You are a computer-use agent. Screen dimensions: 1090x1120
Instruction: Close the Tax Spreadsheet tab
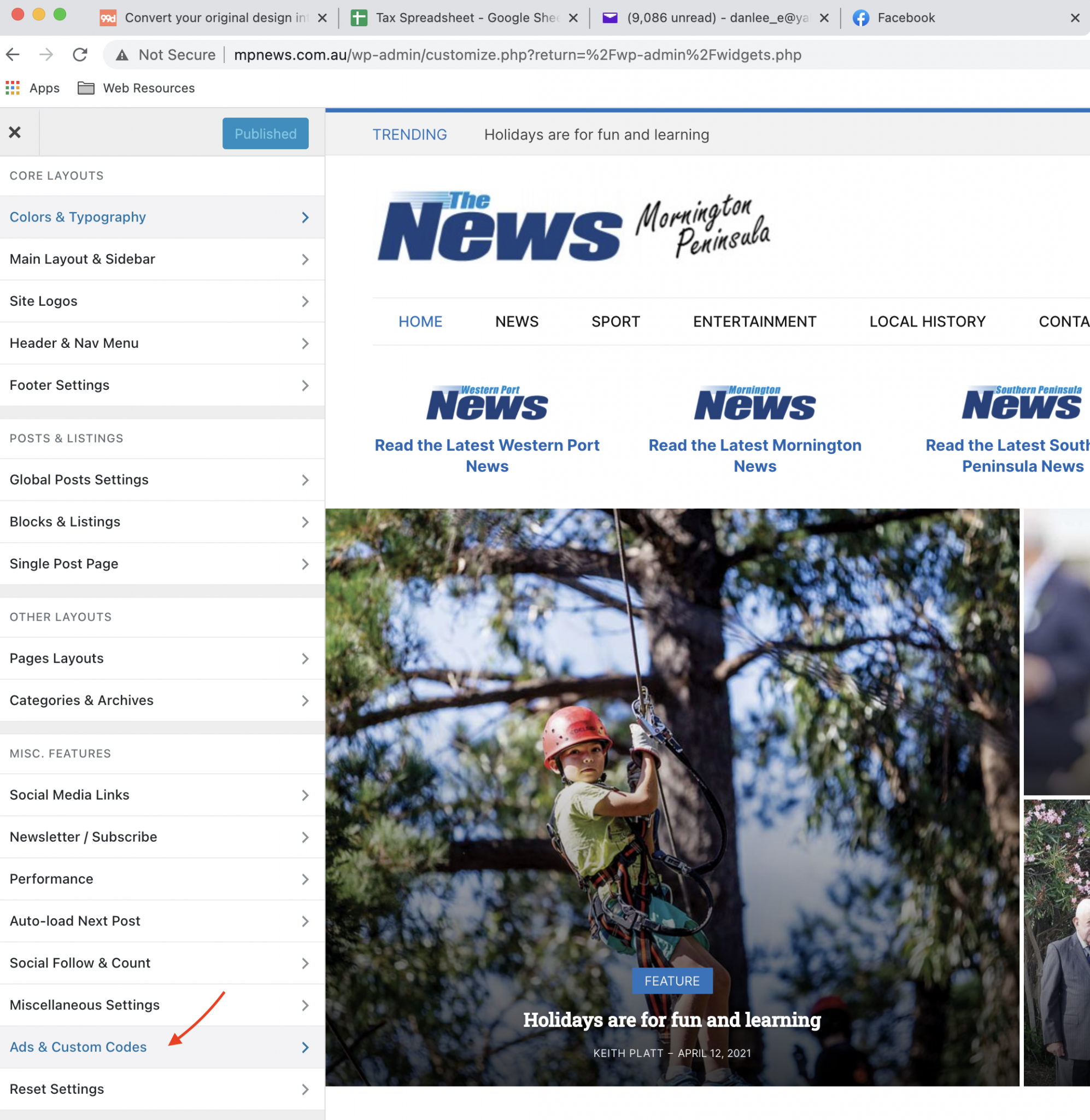pos(573,19)
